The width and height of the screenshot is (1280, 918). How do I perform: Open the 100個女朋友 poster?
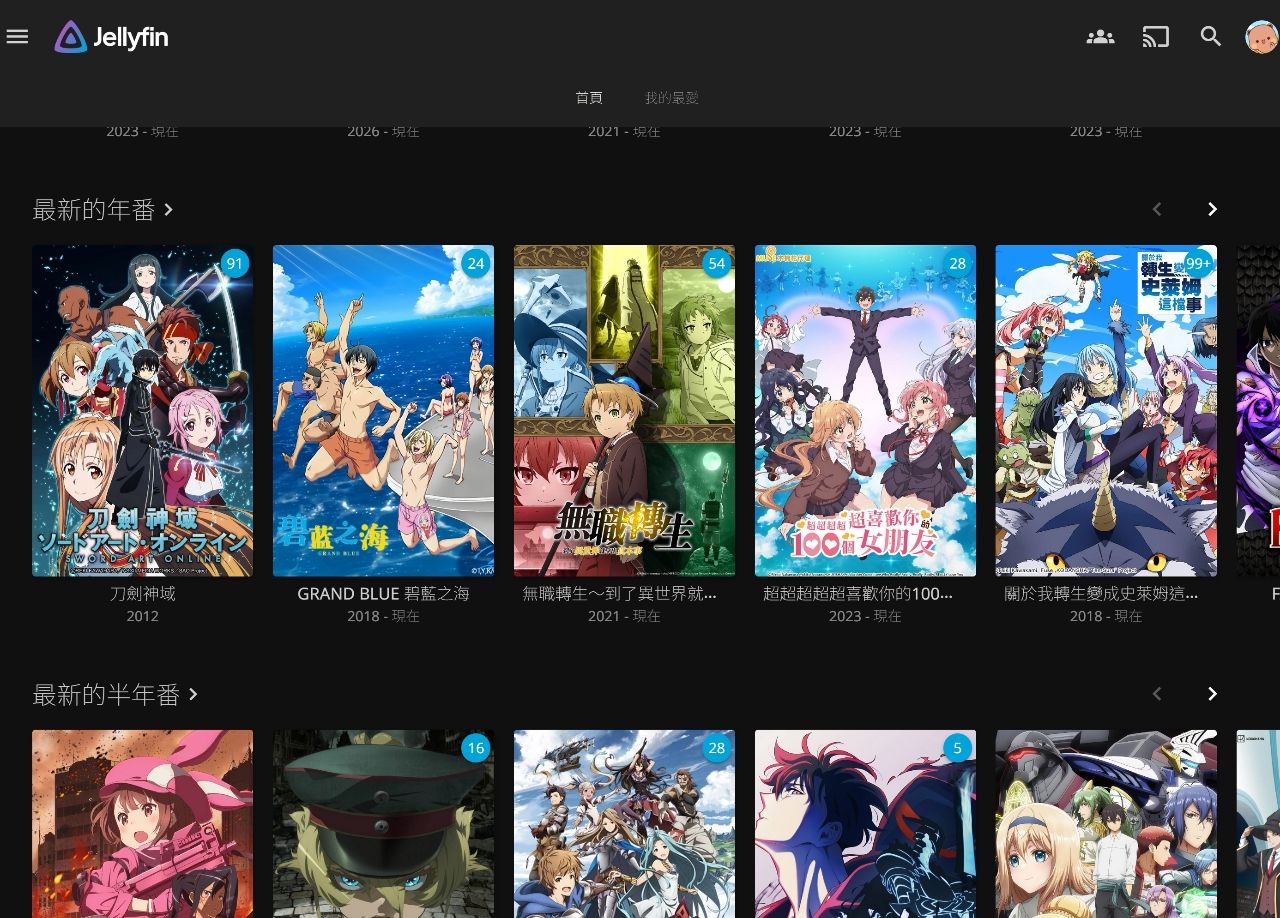[865, 411]
